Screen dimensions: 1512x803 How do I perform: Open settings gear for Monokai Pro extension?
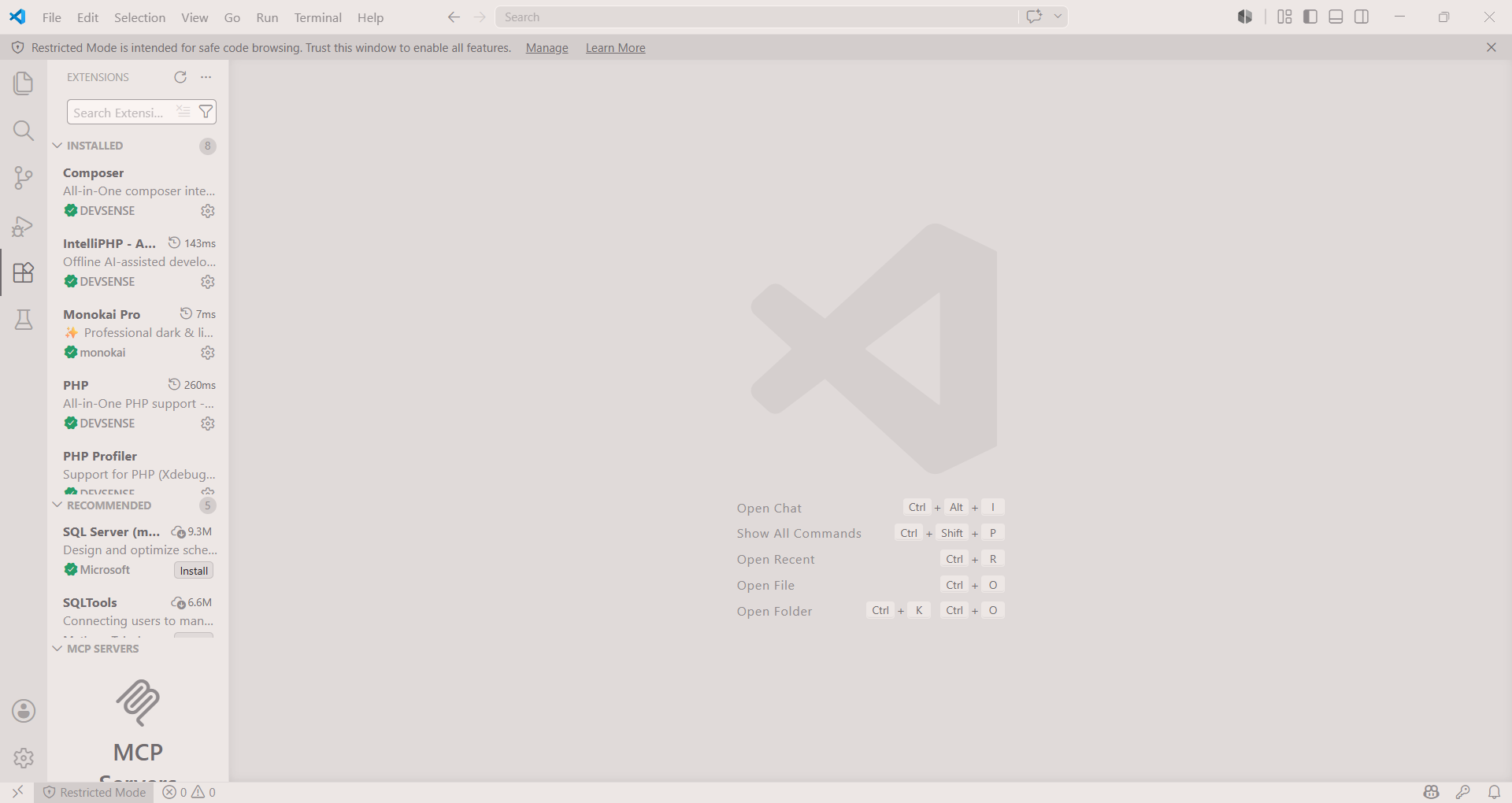208,353
